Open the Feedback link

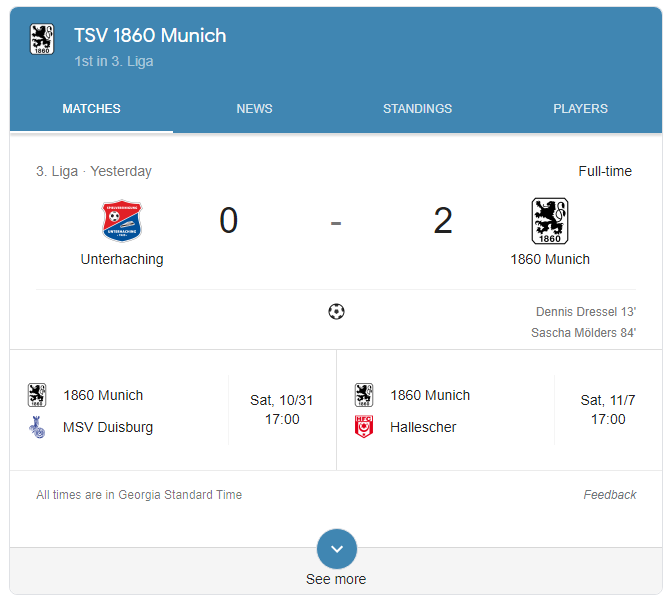(x=610, y=495)
